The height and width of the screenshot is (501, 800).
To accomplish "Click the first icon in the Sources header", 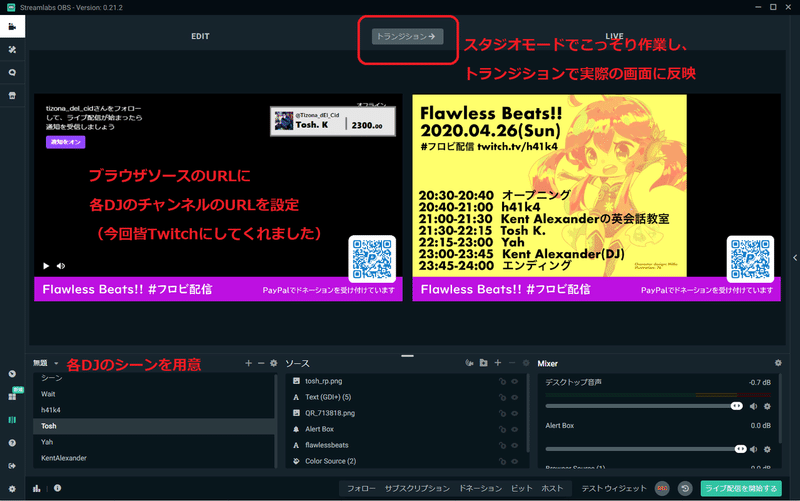I will pyautogui.click(x=469, y=363).
